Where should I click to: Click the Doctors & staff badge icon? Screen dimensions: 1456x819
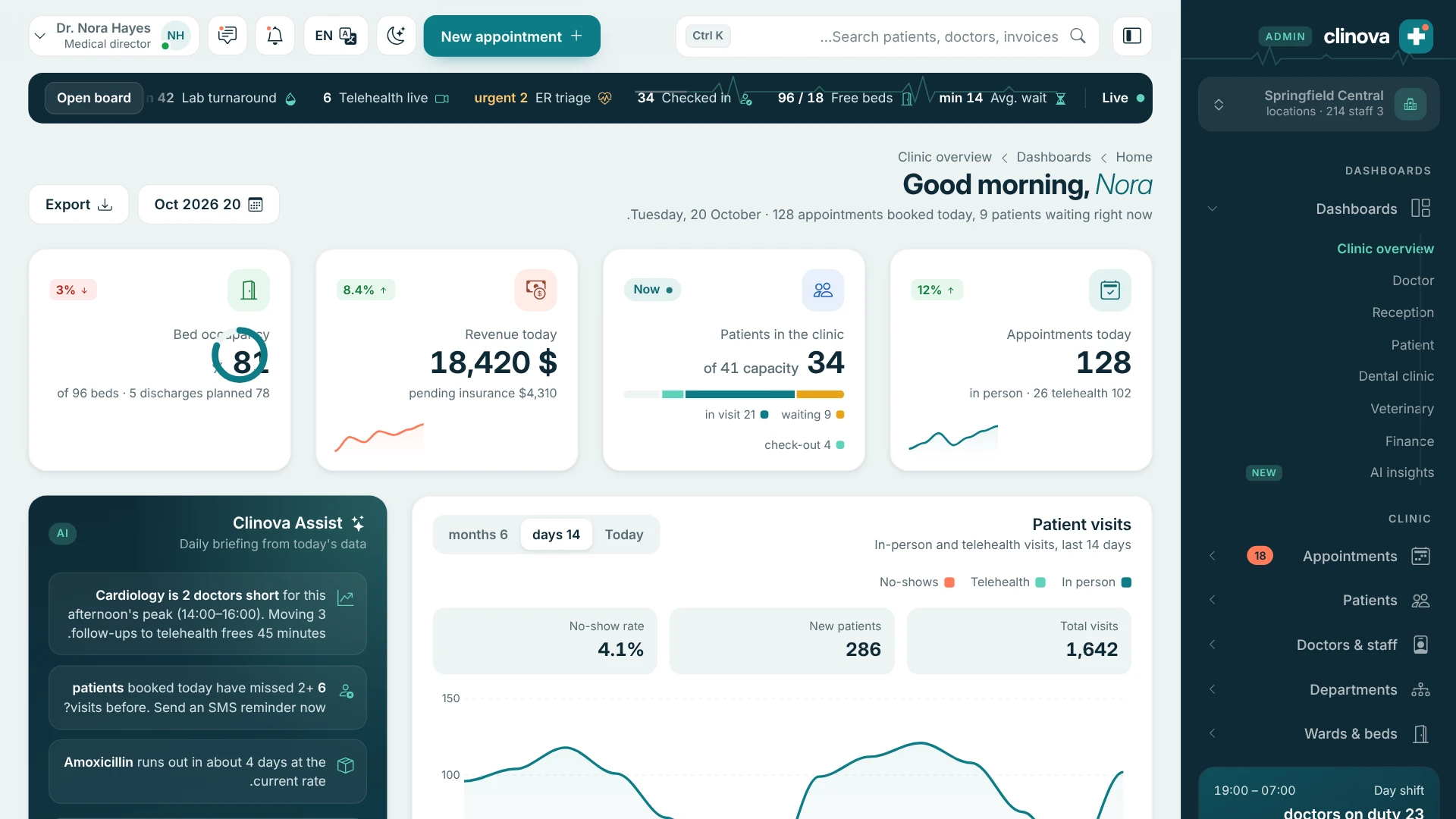(1420, 645)
